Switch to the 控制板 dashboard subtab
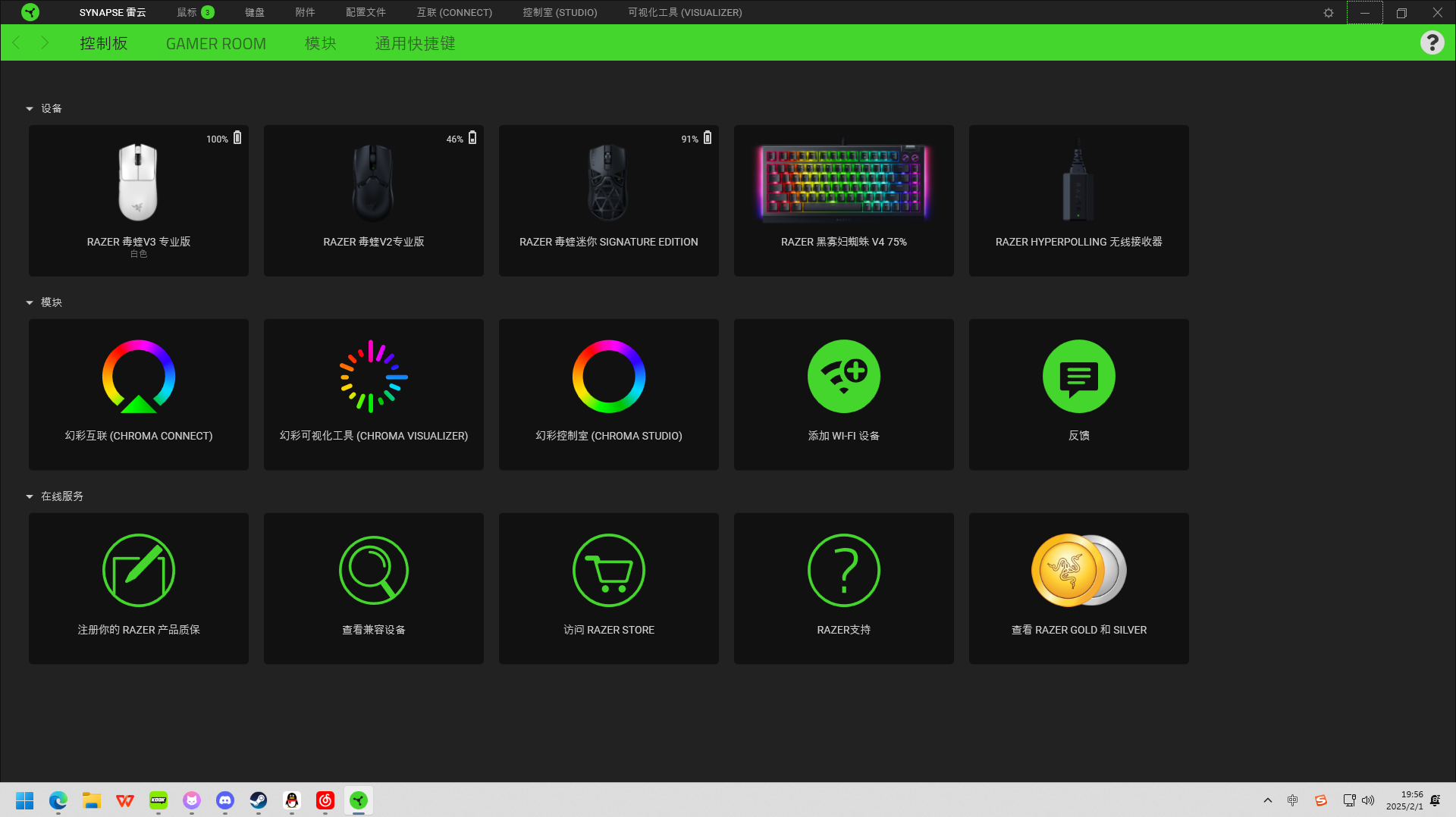Screen dimensions: 1456x817 pos(104,43)
